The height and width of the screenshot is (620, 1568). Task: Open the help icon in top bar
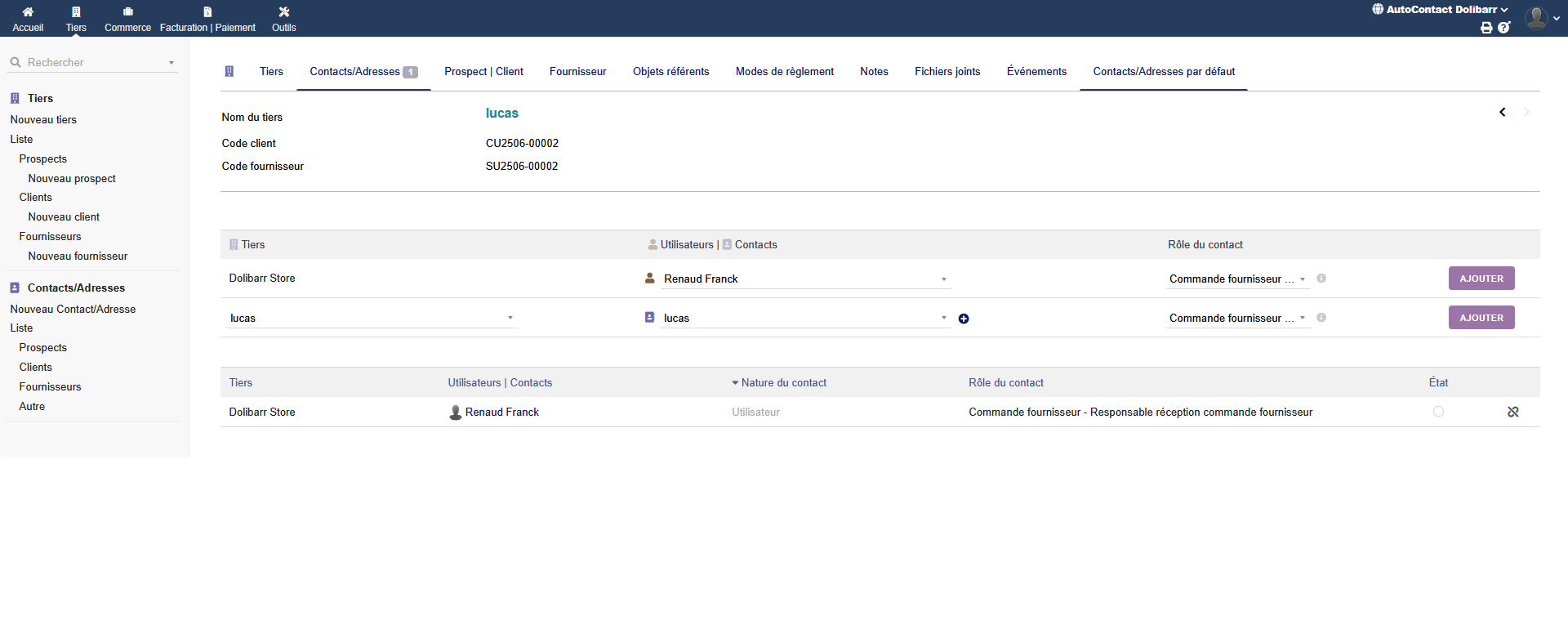[1503, 28]
